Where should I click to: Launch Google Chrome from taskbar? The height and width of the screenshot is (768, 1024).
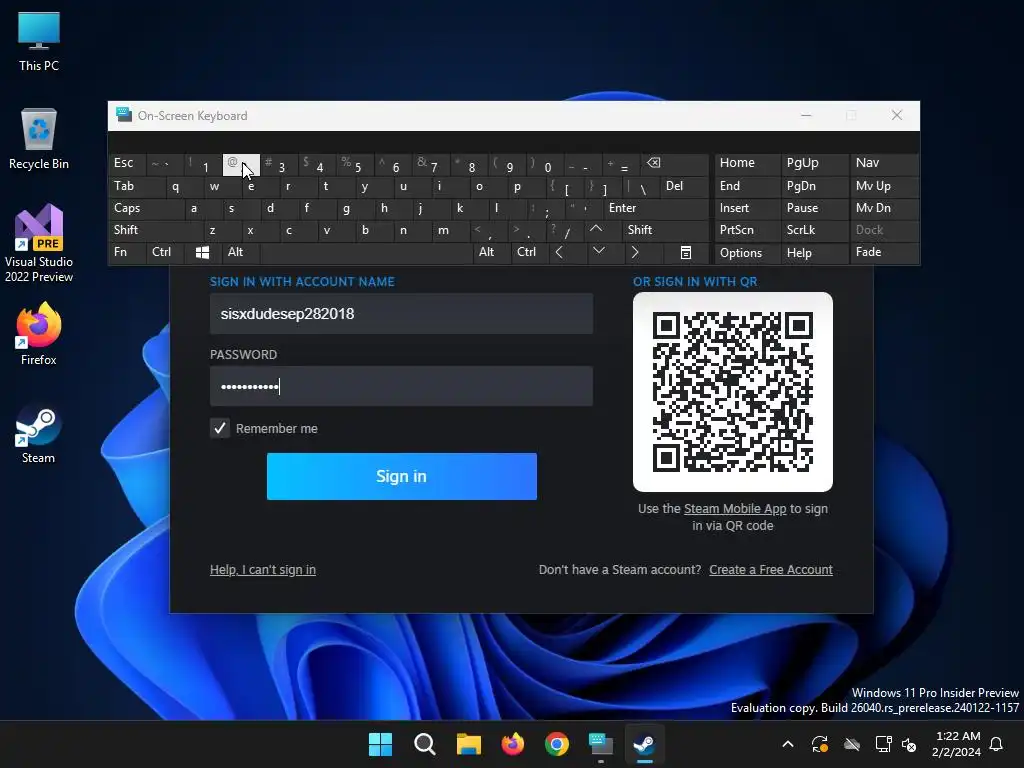click(556, 744)
